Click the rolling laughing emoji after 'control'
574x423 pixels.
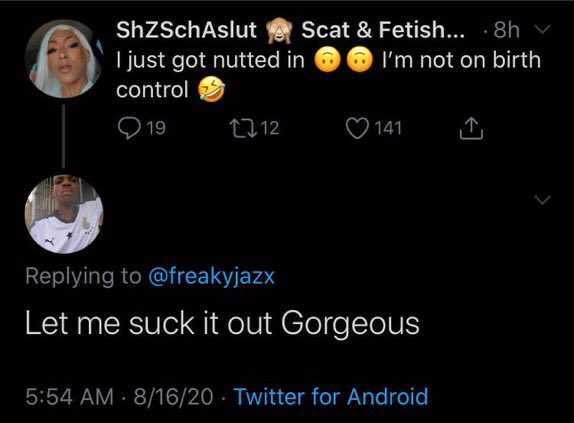tap(212, 90)
